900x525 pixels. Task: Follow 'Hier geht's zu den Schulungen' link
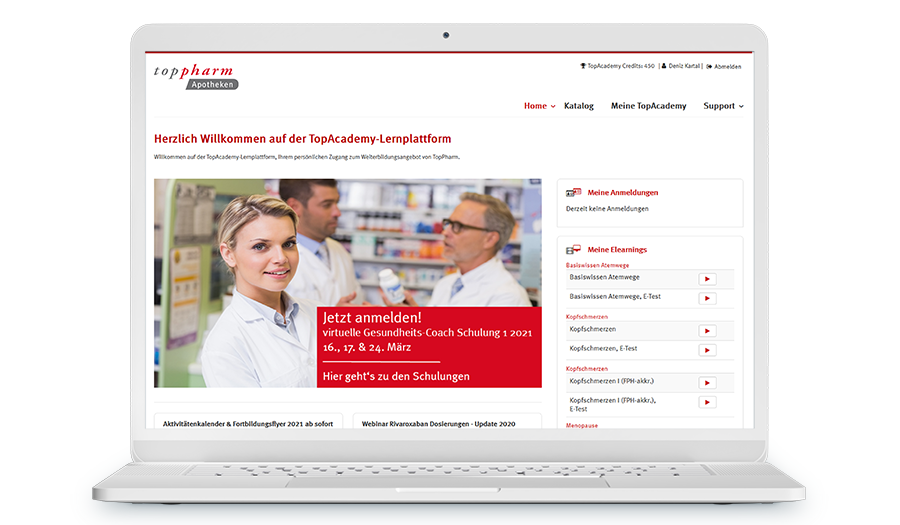(x=396, y=376)
